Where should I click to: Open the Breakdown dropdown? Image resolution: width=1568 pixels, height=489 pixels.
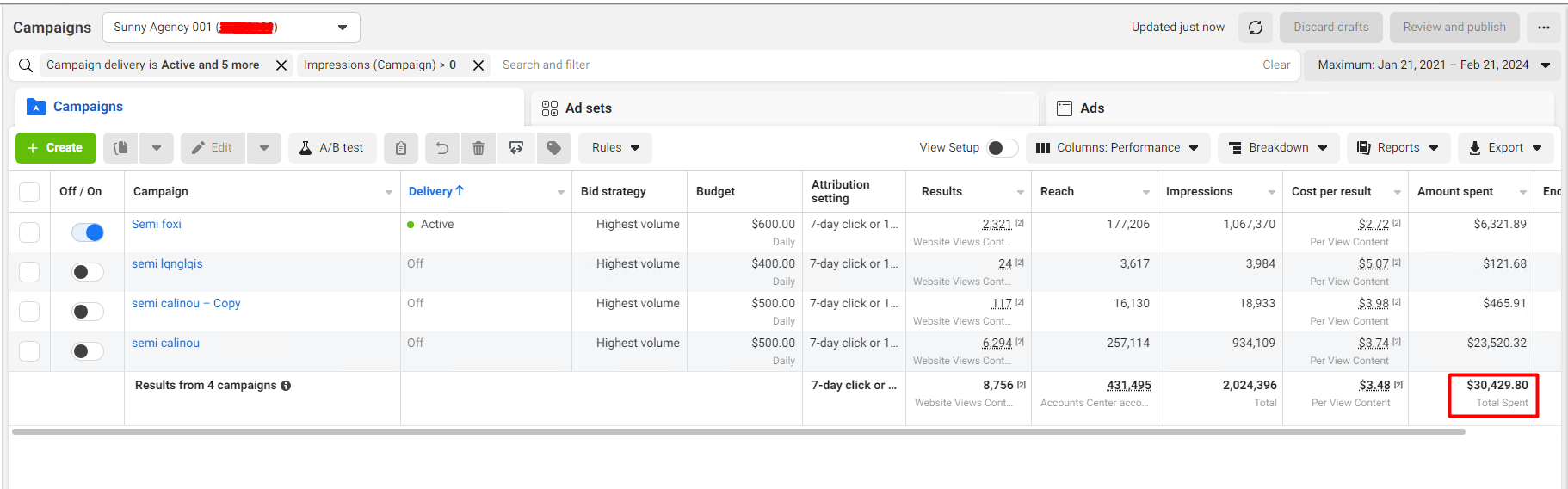point(1278,148)
